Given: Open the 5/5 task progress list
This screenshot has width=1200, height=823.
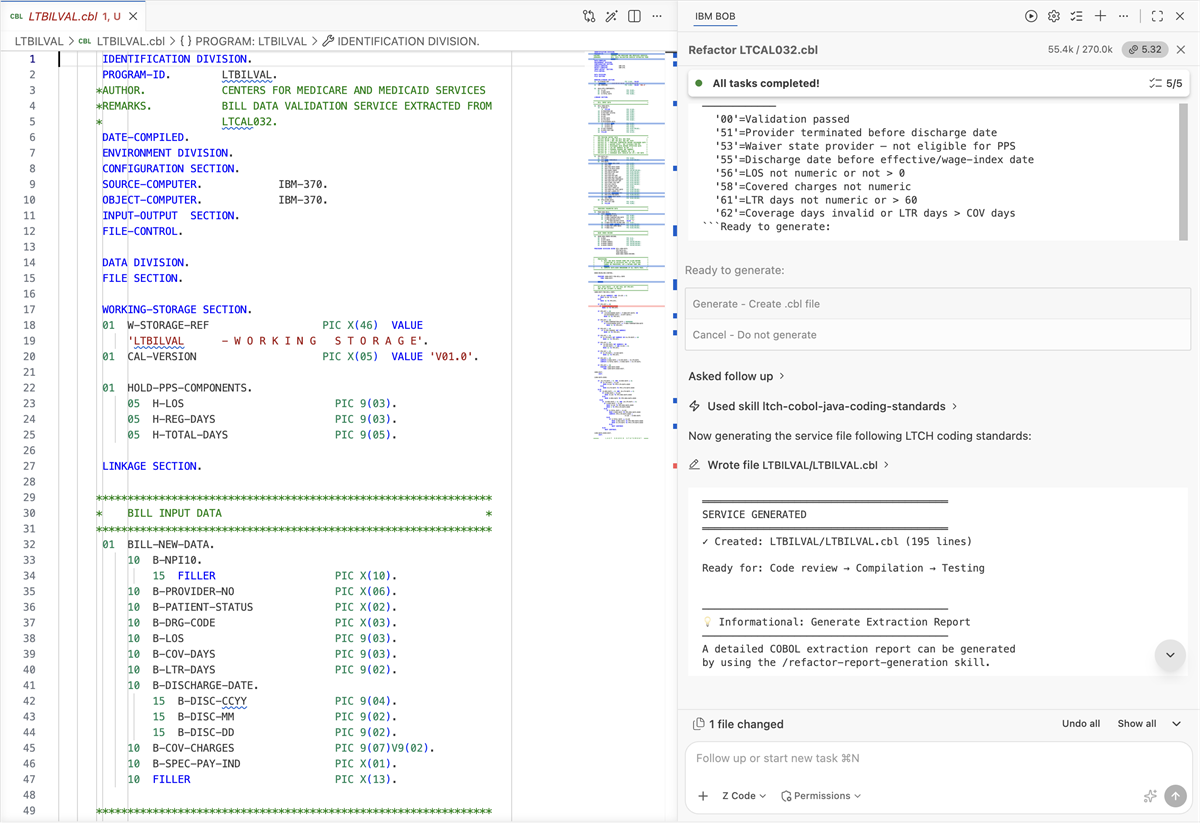Looking at the screenshot, I should click(1166, 83).
